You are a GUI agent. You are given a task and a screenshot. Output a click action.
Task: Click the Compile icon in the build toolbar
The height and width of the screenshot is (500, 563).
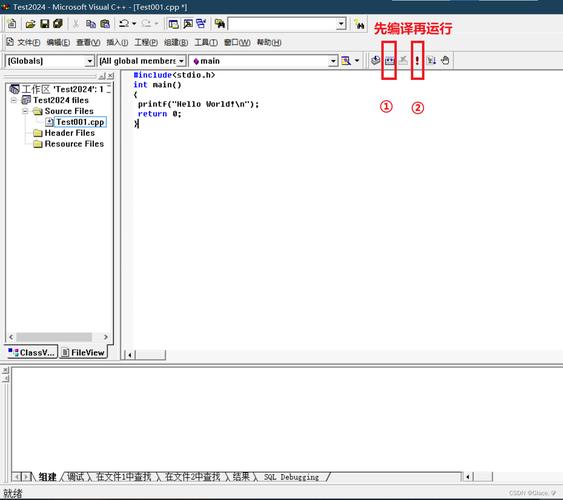point(376,60)
